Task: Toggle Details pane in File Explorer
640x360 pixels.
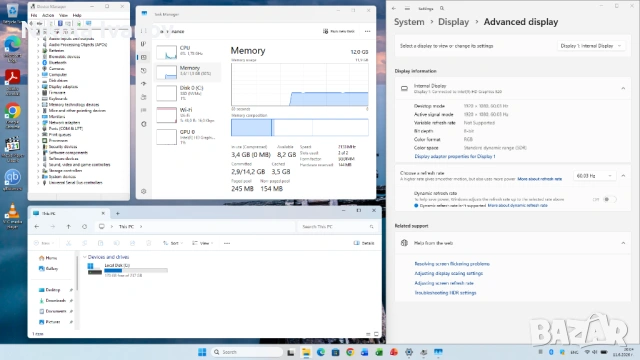Action: click(364, 243)
